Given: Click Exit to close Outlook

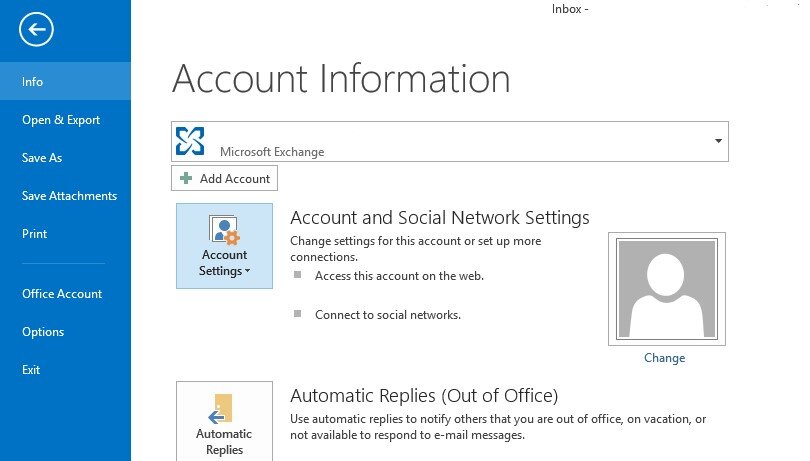Looking at the screenshot, I should [31, 370].
